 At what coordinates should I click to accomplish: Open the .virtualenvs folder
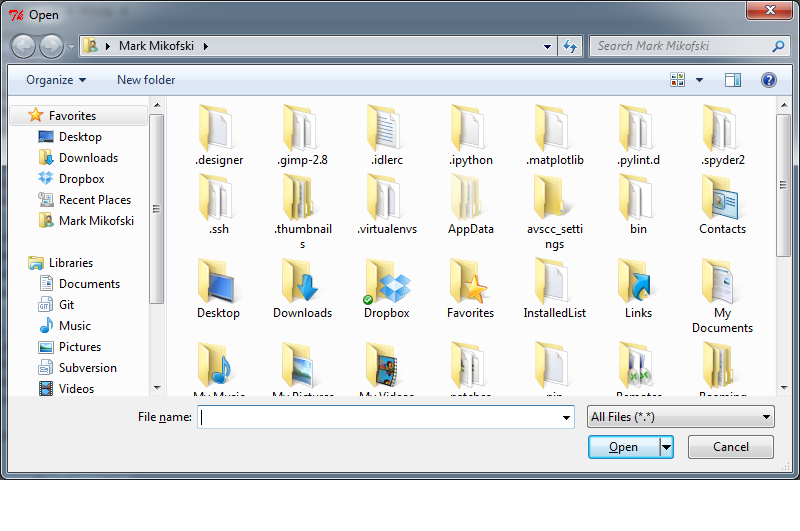(x=387, y=205)
